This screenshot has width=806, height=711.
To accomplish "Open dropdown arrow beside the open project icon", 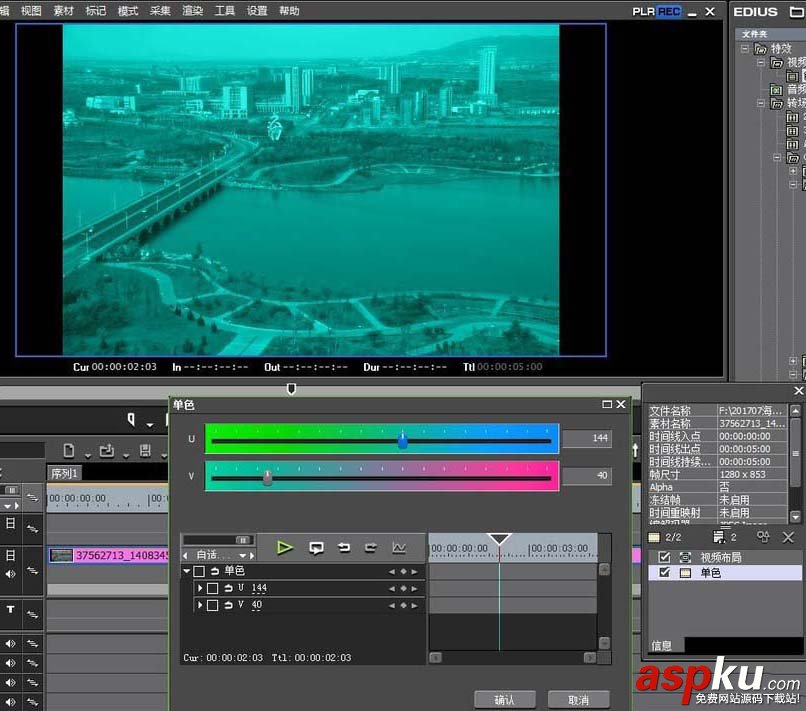I will click(126, 455).
